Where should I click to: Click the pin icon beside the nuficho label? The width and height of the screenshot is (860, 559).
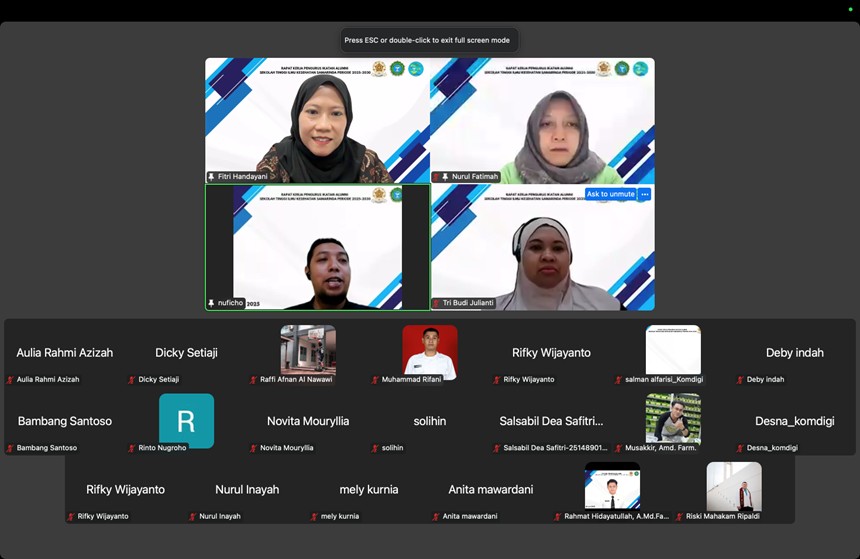(x=211, y=303)
